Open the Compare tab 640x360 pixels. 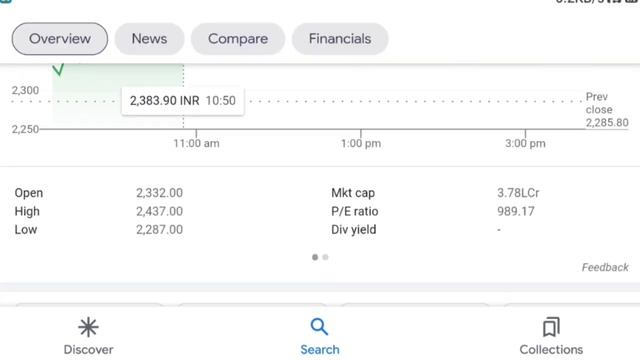(x=238, y=39)
